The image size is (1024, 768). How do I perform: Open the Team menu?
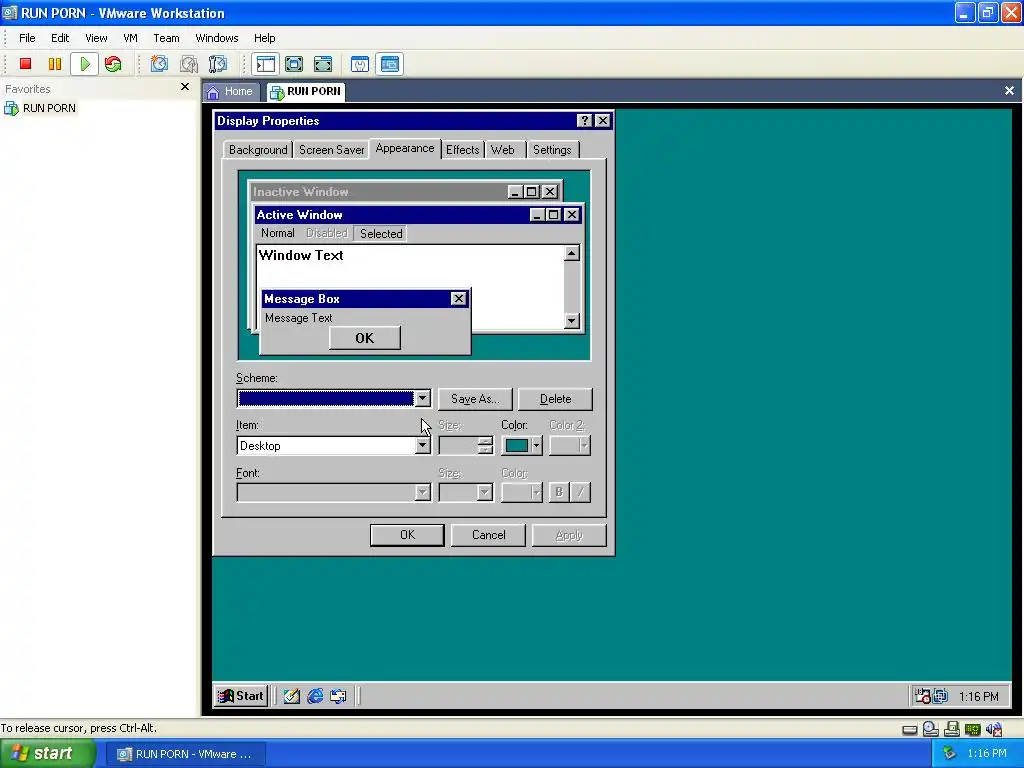click(x=166, y=38)
